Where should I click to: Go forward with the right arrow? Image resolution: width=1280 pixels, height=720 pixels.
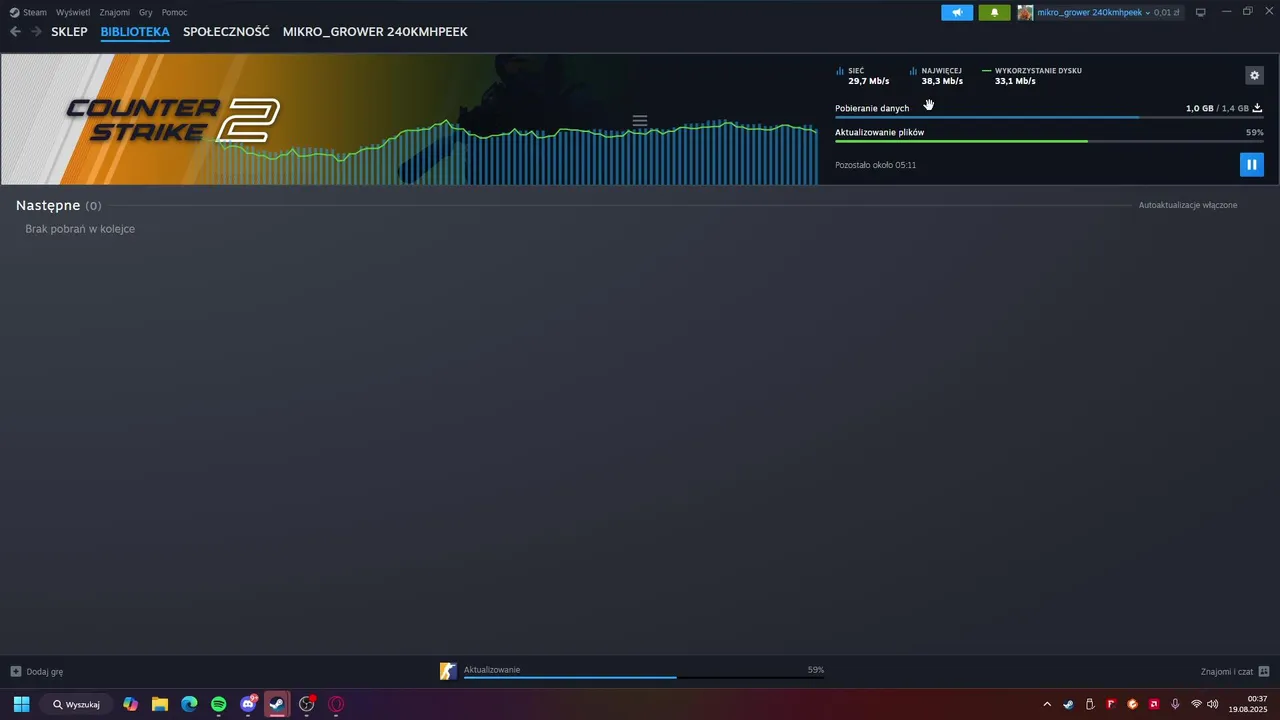35,32
